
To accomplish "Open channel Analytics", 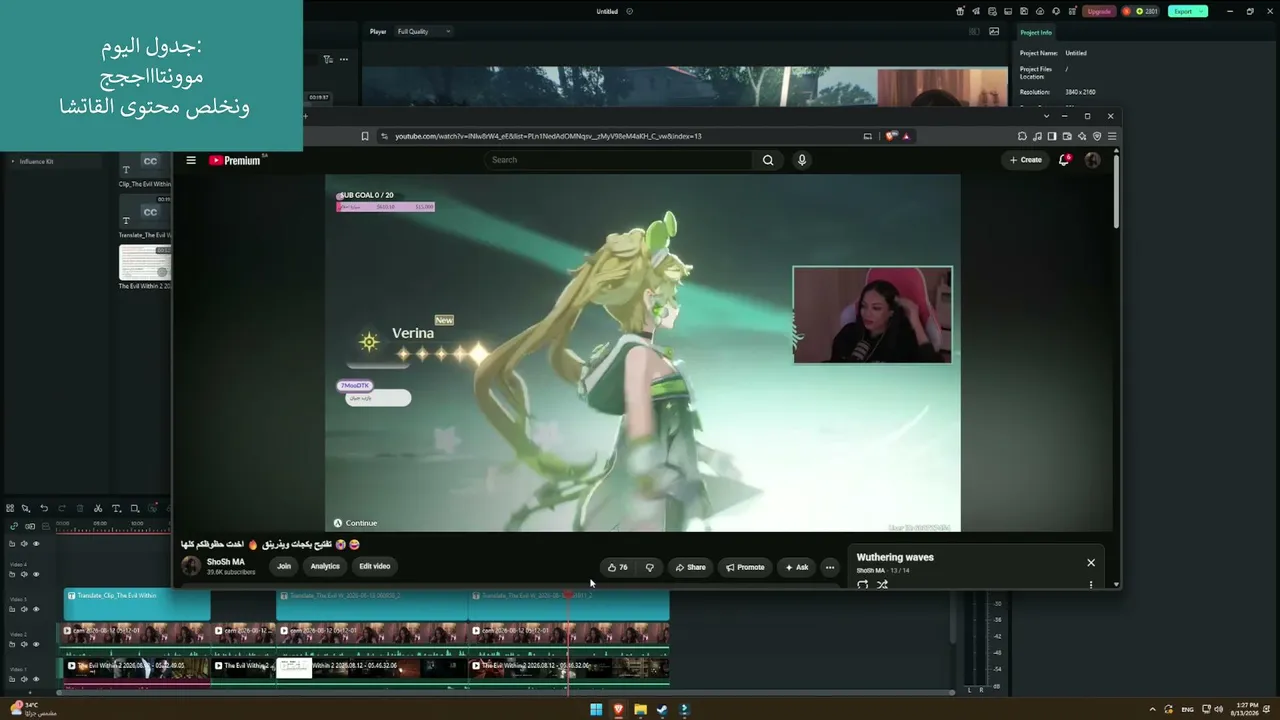I will pos(325,567).
